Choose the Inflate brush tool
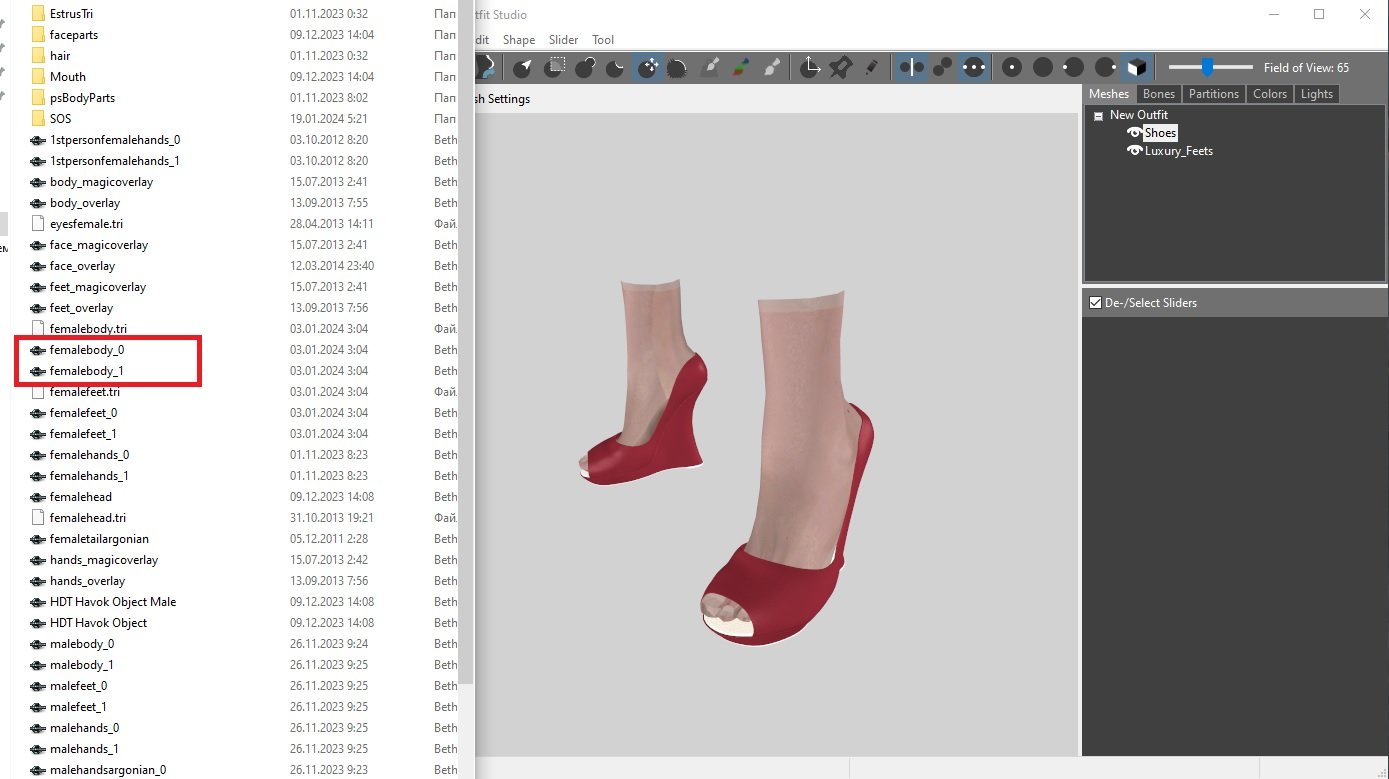Screen dimensions: 1389x779 [586, 67]
